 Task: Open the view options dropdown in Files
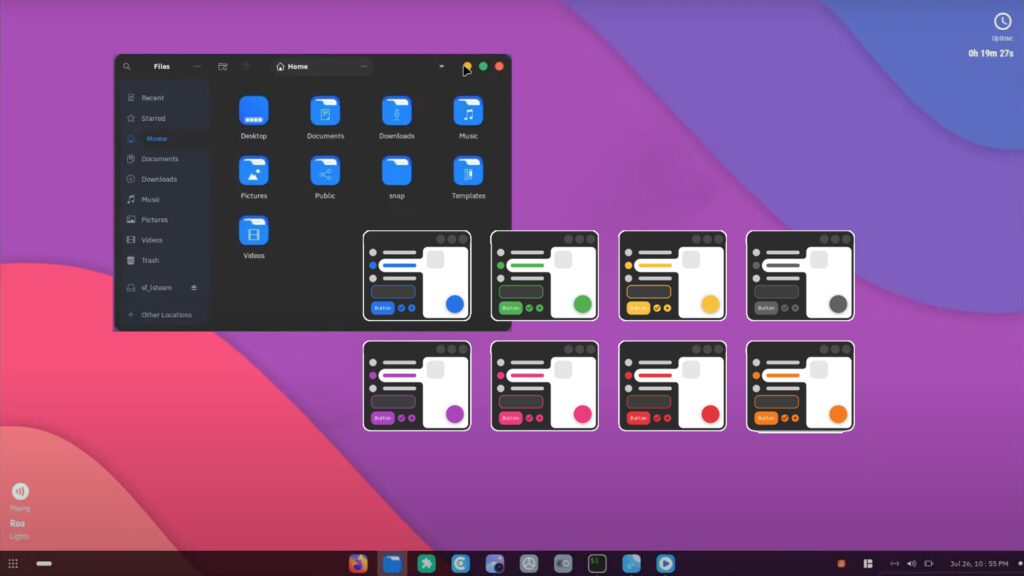click(441, 67)
